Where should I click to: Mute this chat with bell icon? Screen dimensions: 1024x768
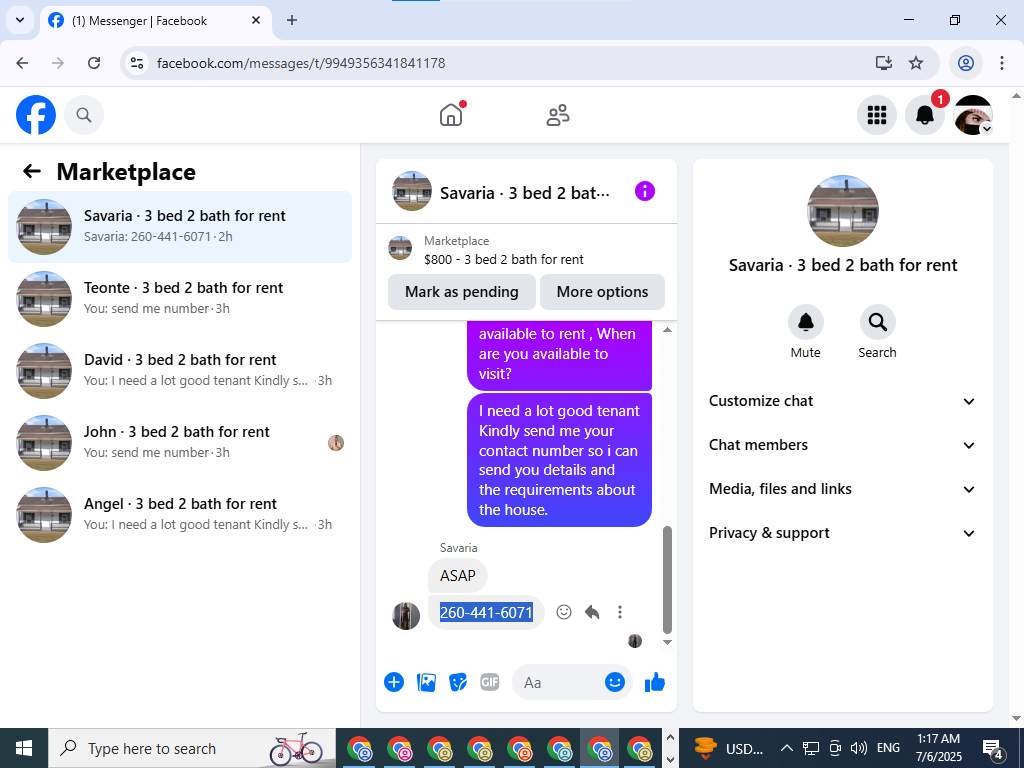(x=806, y=322)
